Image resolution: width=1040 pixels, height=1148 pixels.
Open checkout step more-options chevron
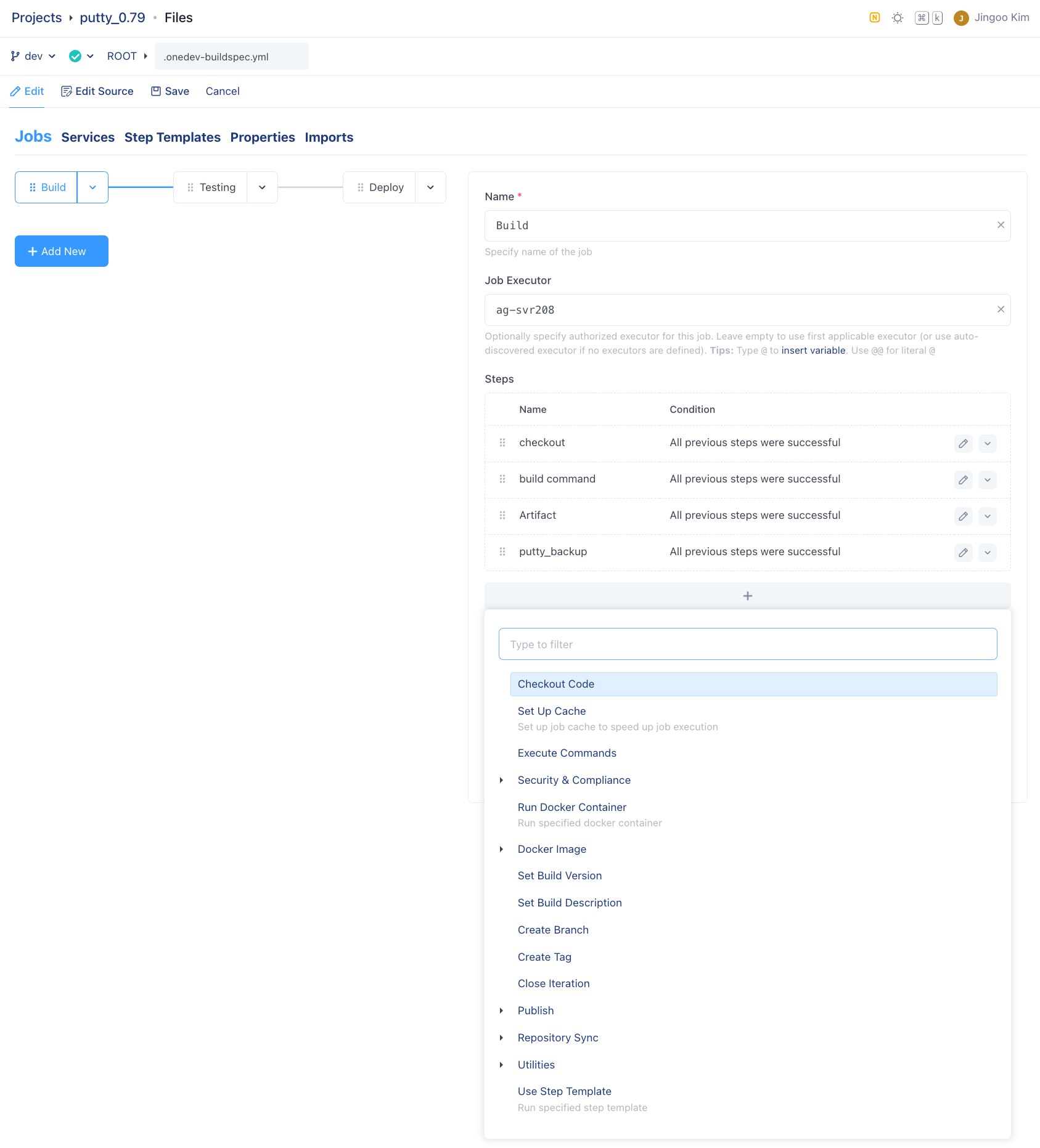[988, 443]
